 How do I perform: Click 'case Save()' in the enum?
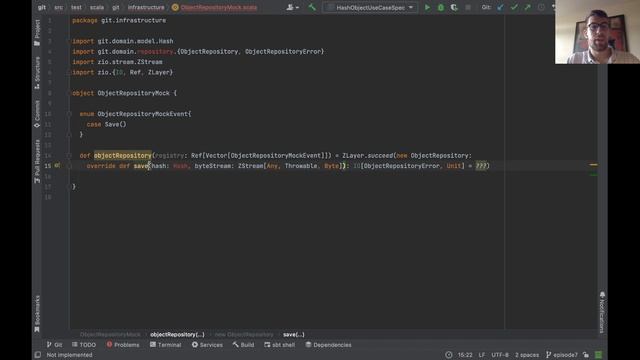click(x=107, y=124)
